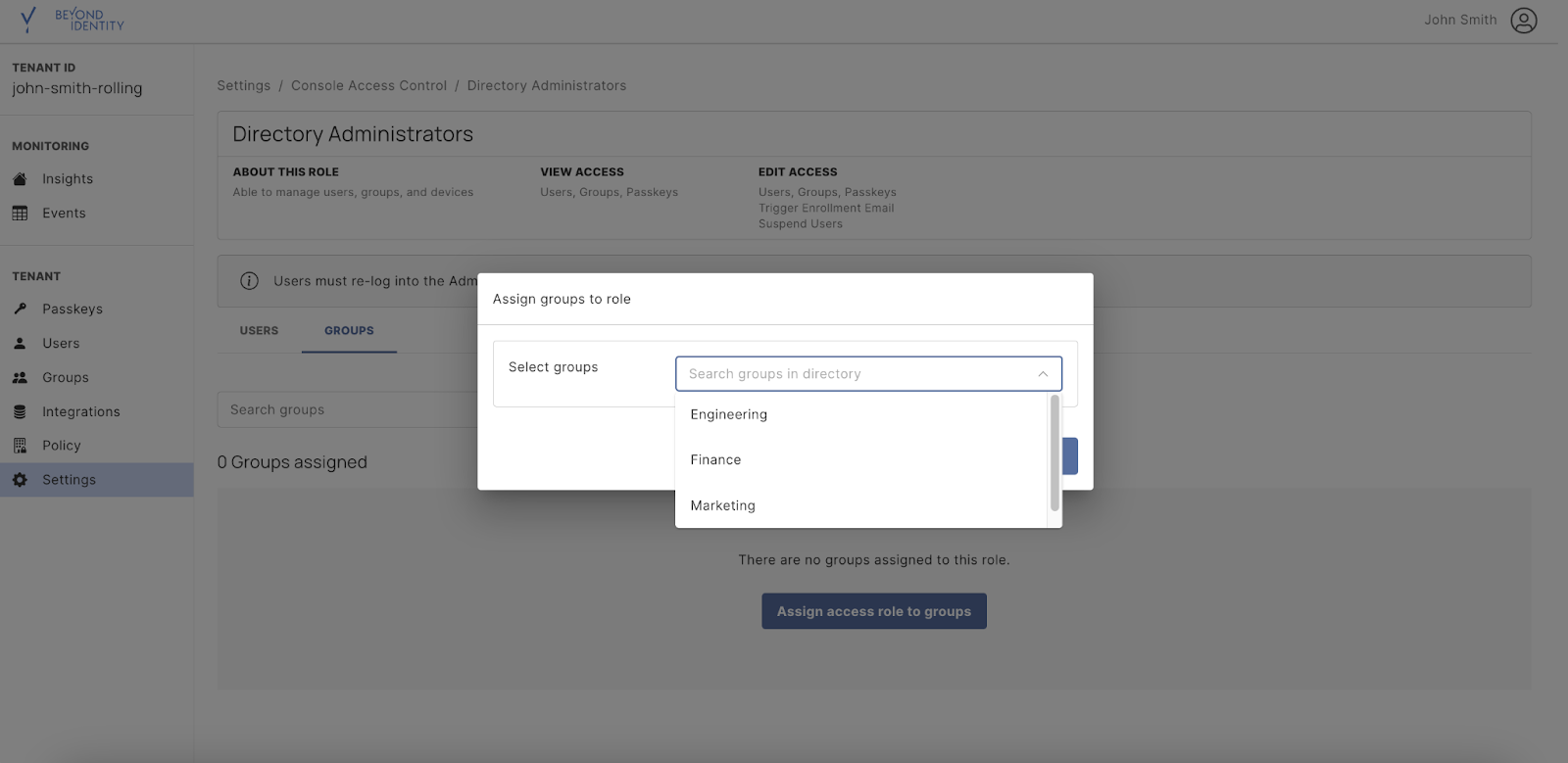Click the Users person icon
This screenshot has height=763, width=1568.
(20, 344)
